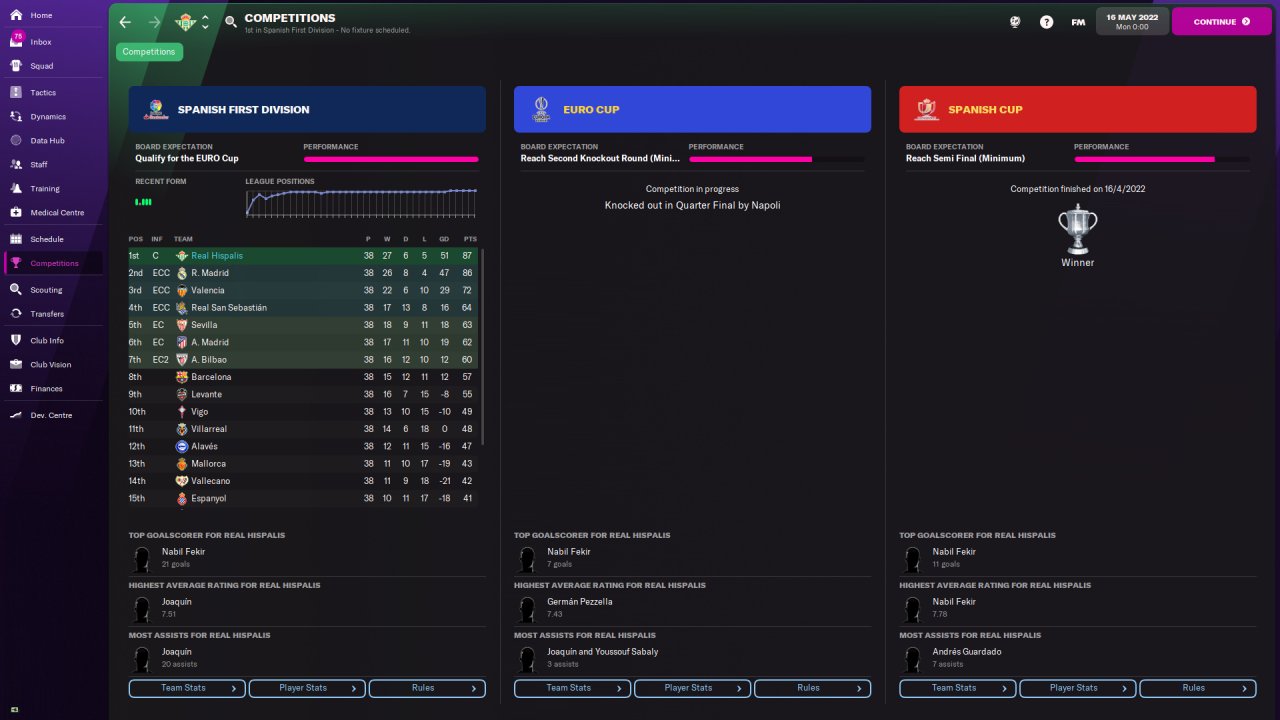Go forward with the right arrow icon

pos(154,22)
